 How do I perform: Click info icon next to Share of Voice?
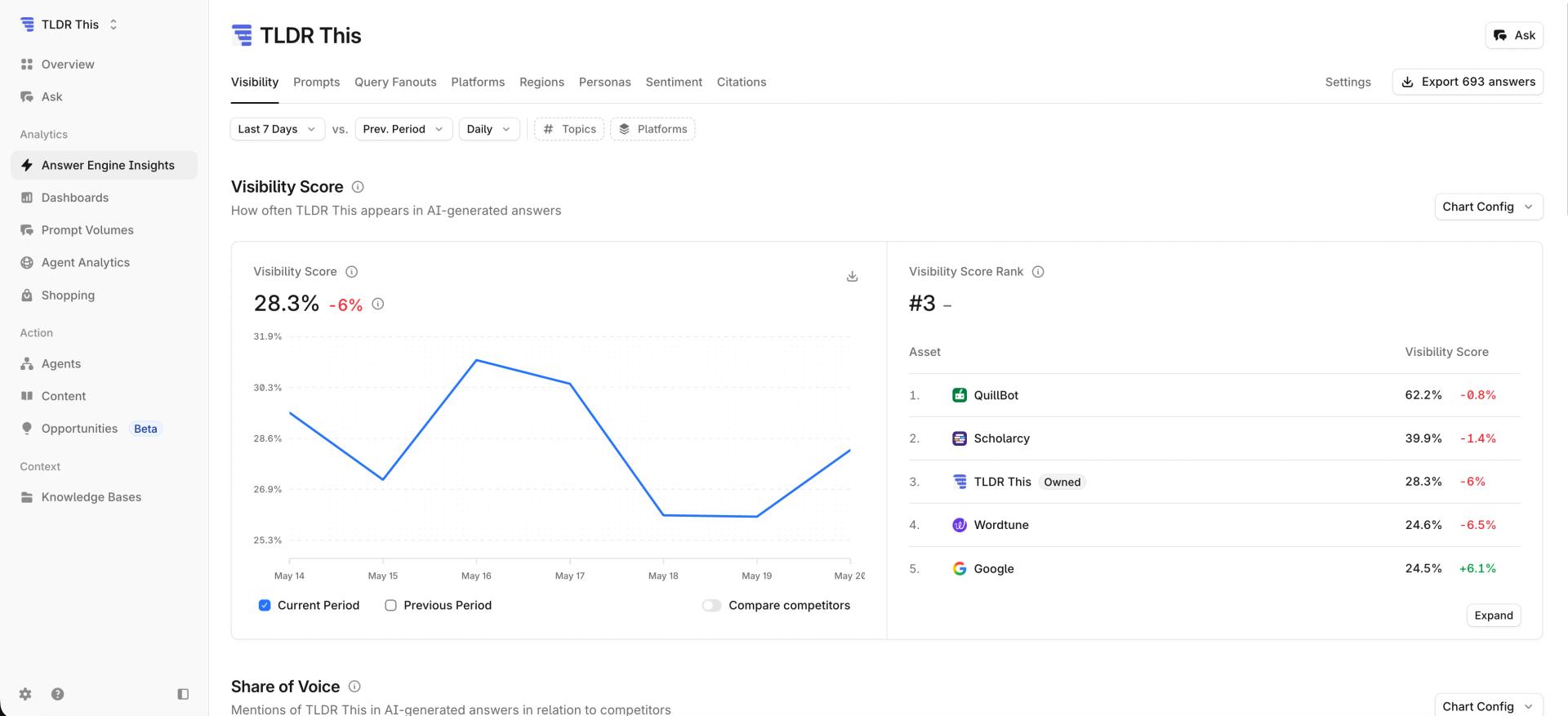tap(354, 687)
